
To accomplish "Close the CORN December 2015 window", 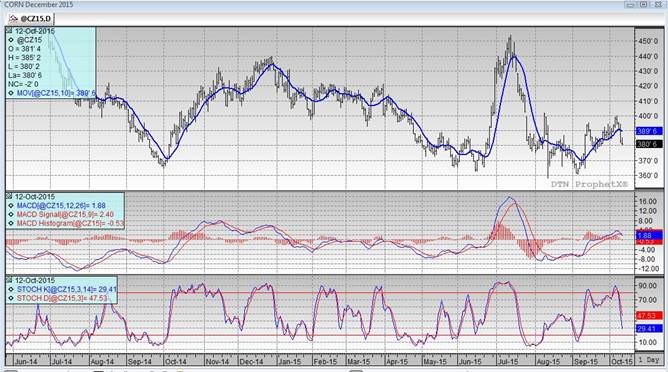I will 658,5.
